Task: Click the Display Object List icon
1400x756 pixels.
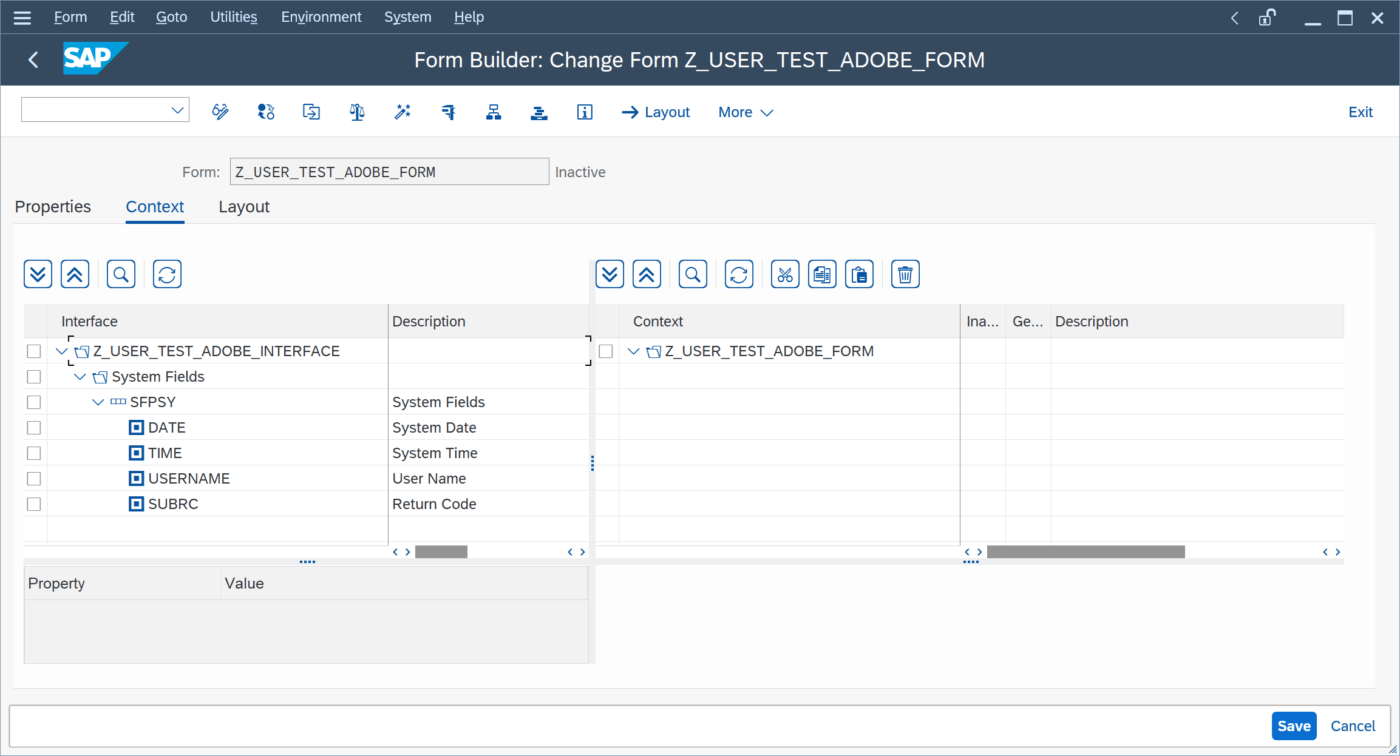Action: 539,112
